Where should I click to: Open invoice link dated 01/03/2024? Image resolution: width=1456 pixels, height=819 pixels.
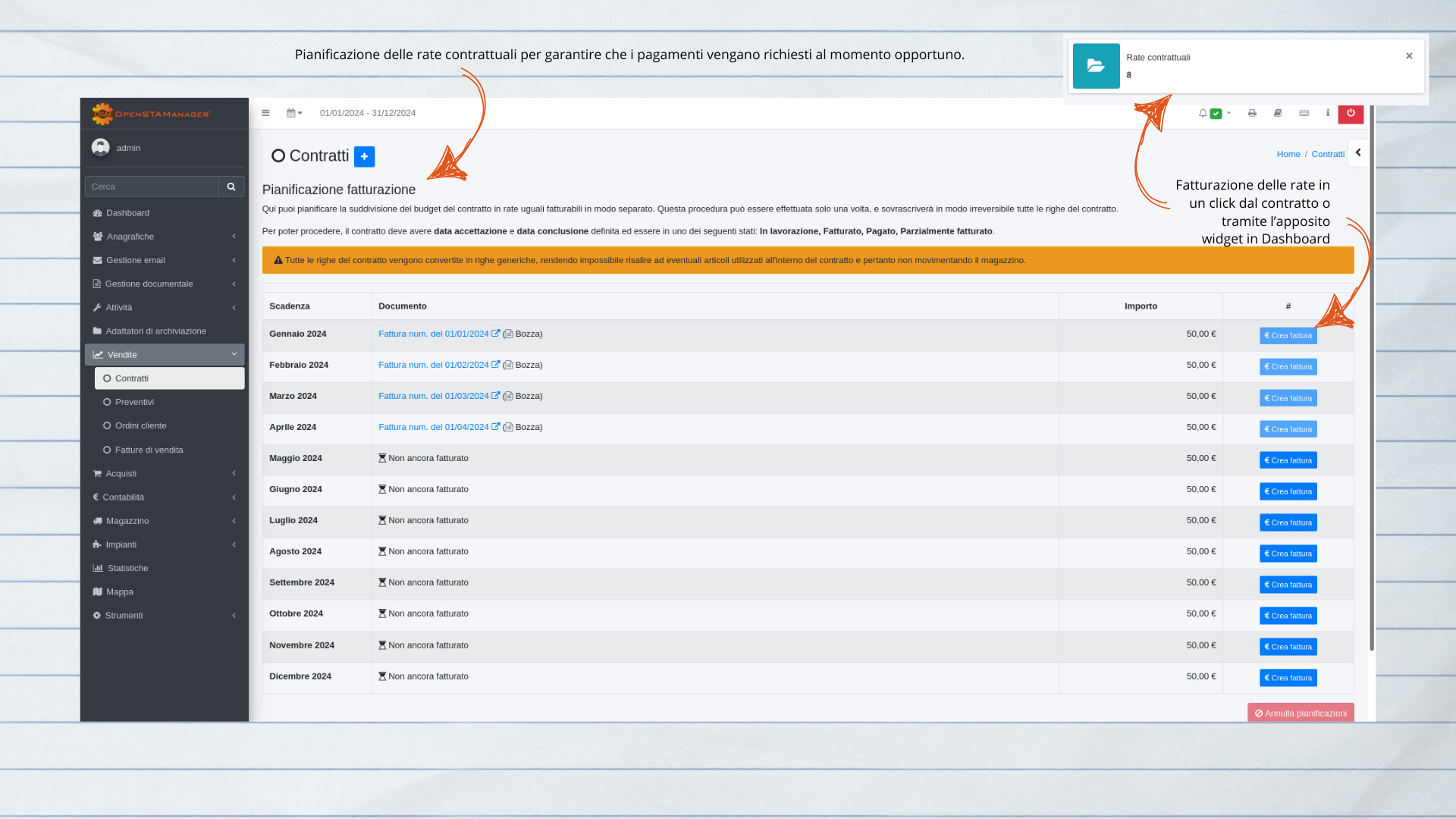pos(439,396)
